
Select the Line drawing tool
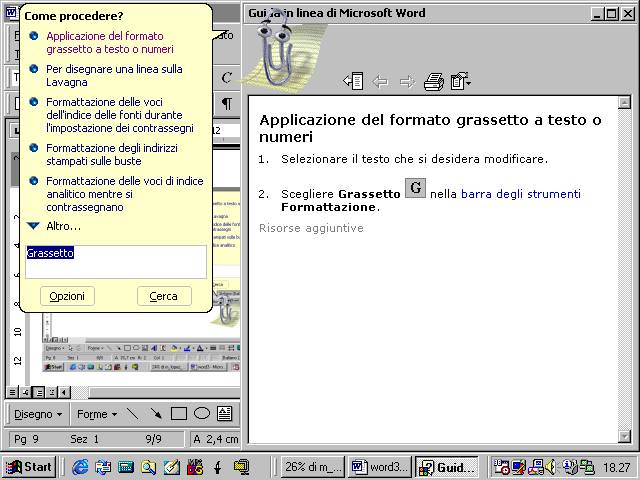click(133, 414)
